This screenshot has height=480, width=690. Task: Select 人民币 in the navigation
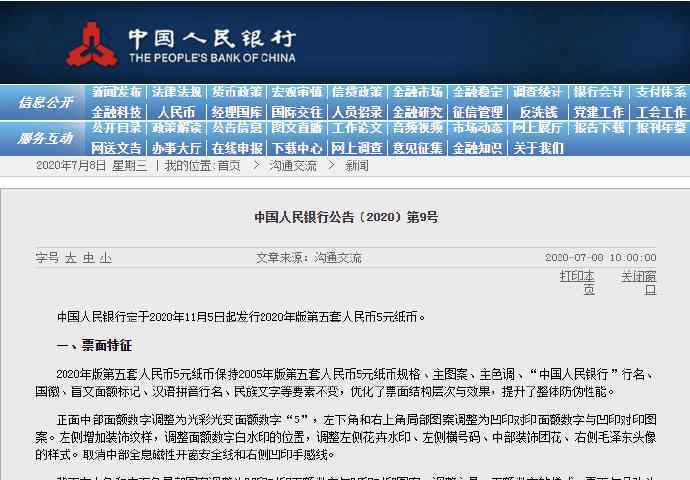coord(177,112)
